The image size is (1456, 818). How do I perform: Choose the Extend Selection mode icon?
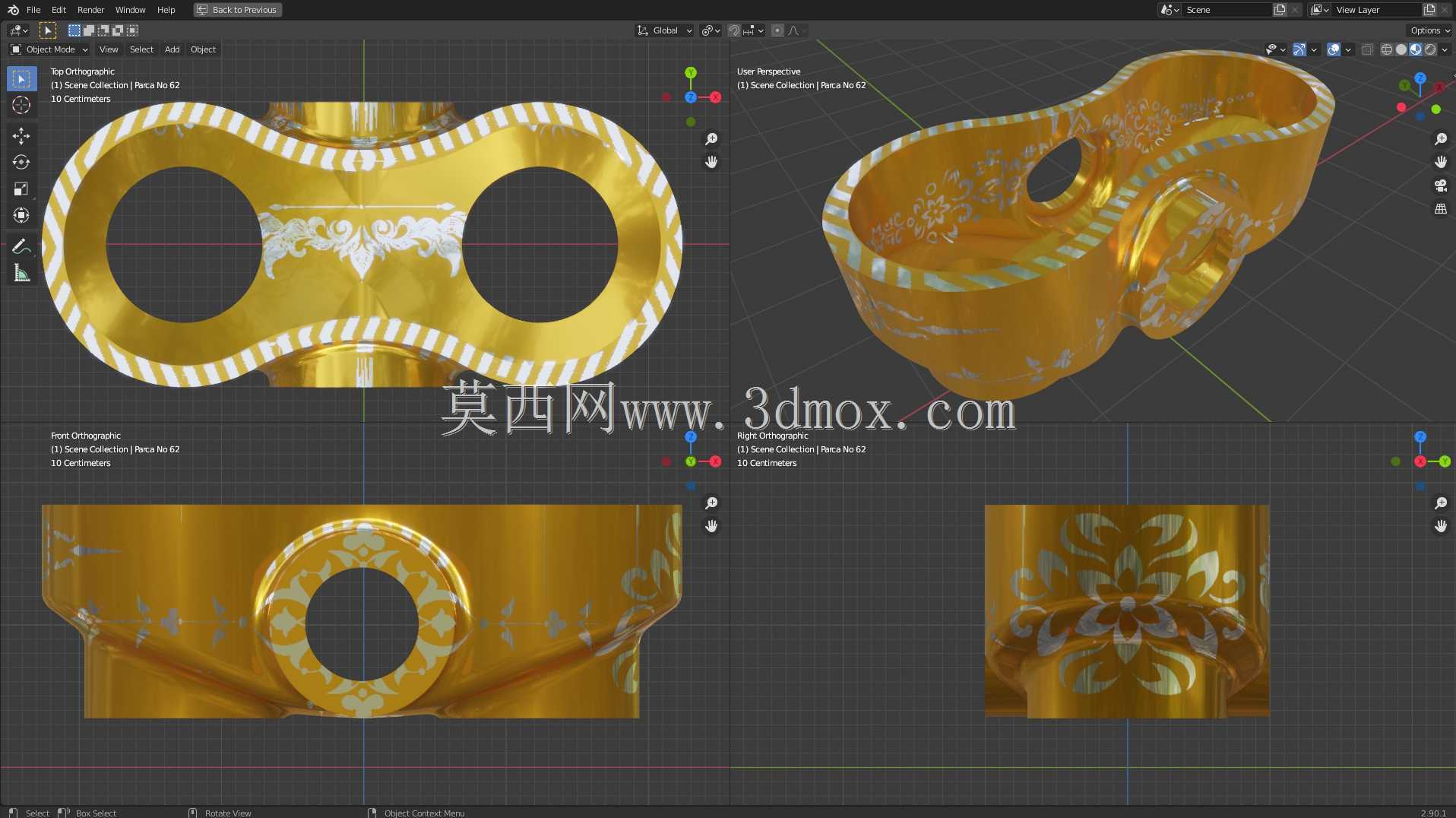(x=89, y=30)
